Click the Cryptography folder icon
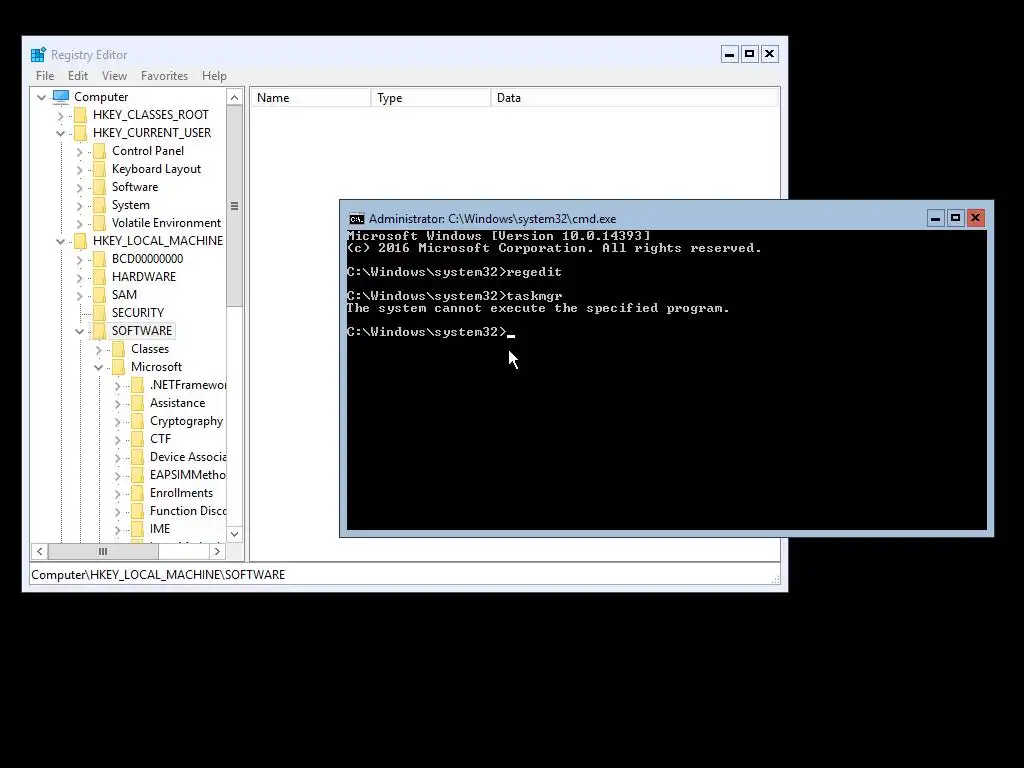1024x768 pixels. point(137,421)
